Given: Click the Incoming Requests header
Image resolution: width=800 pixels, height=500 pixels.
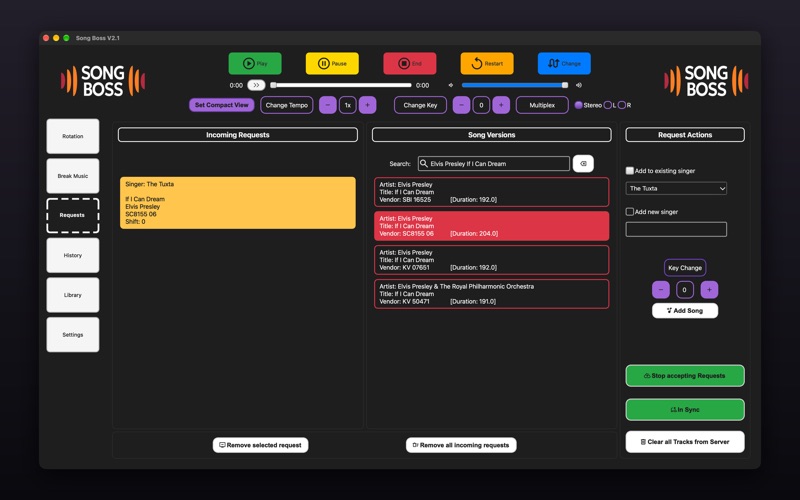Looking at the screenshot, I should pos(238,135).
